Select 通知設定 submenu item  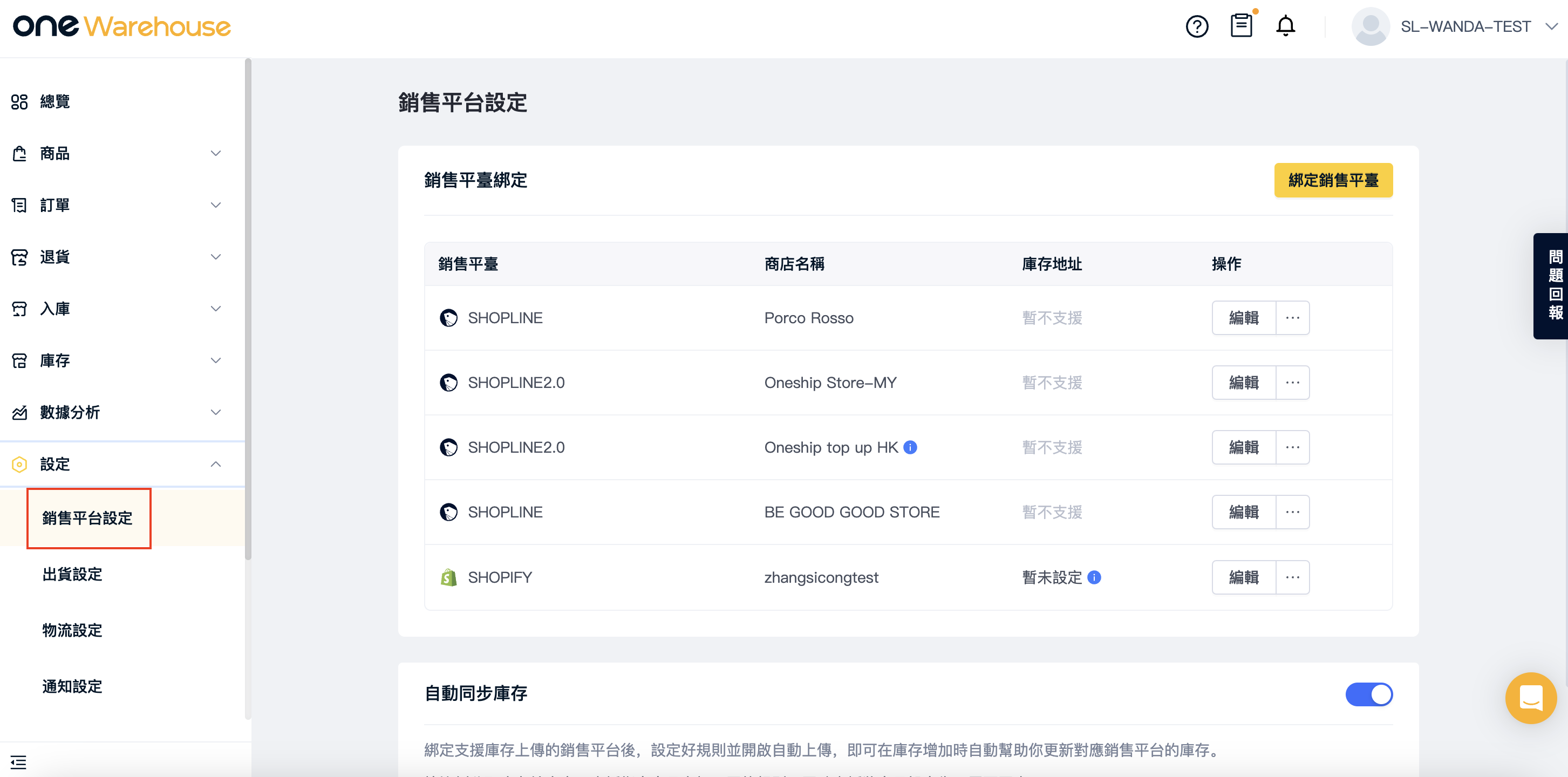coord(72,686)
